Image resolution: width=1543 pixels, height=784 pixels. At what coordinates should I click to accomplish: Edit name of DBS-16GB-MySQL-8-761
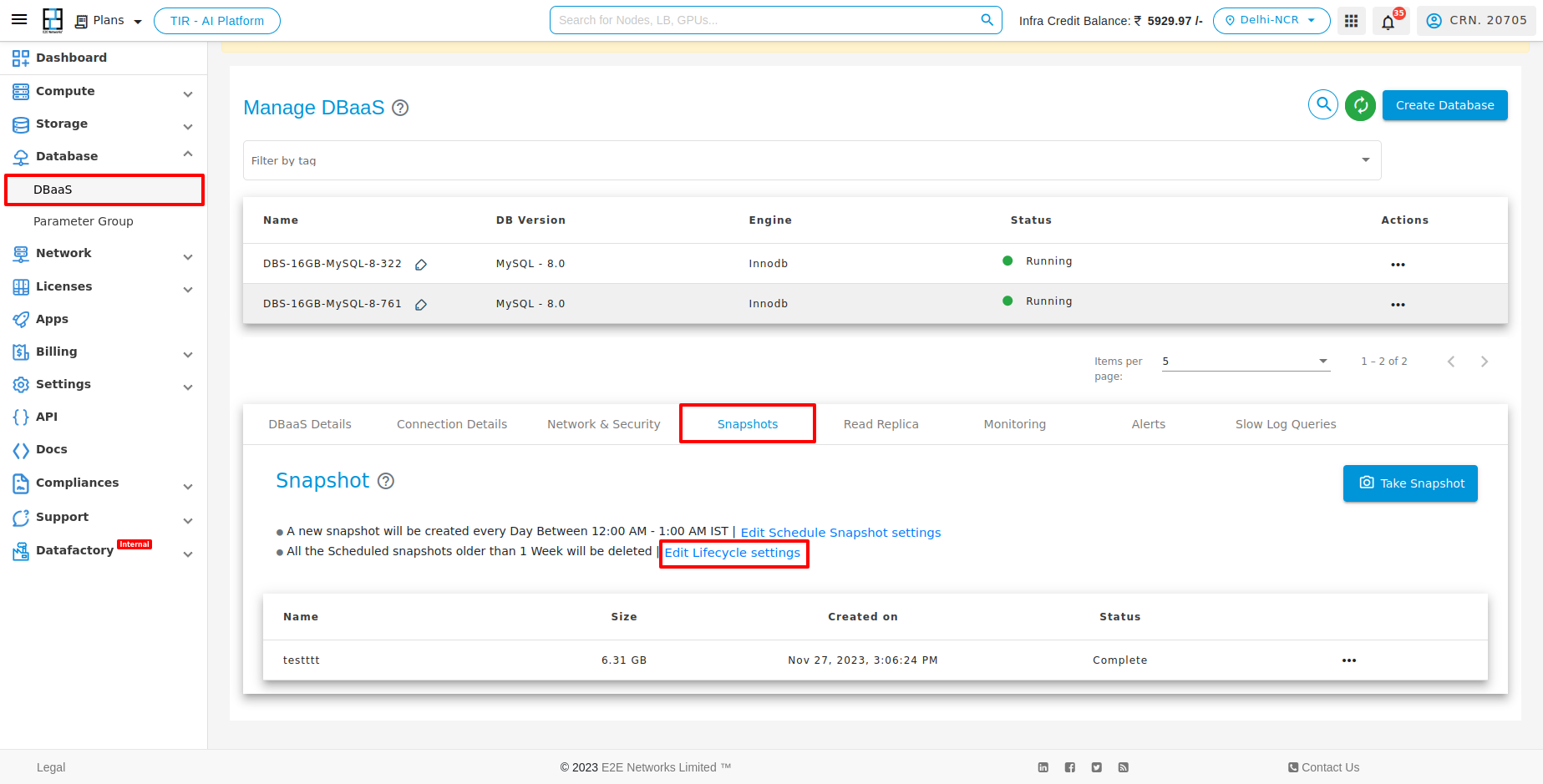[421, 305]
